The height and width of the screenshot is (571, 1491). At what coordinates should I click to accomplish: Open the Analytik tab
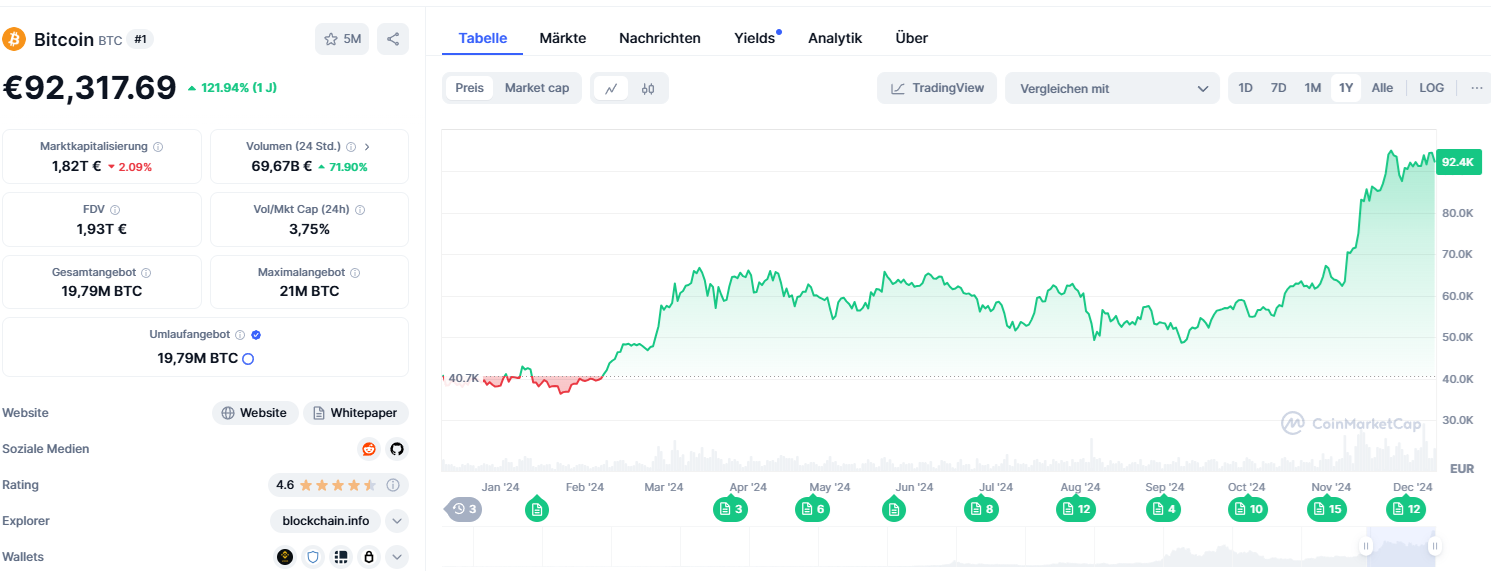click(x=835, y=38)
